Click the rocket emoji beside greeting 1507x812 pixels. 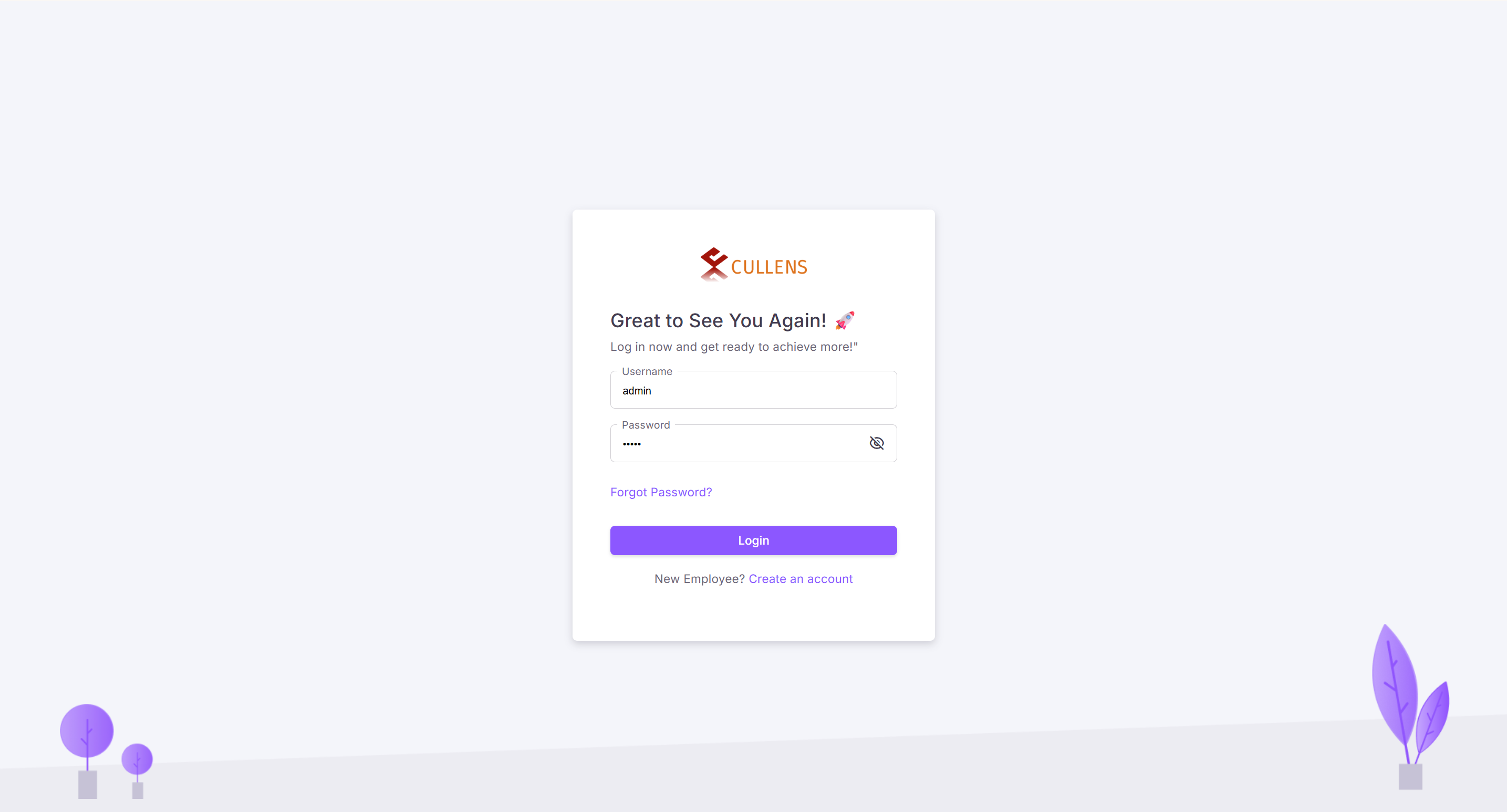click(845, 320)
